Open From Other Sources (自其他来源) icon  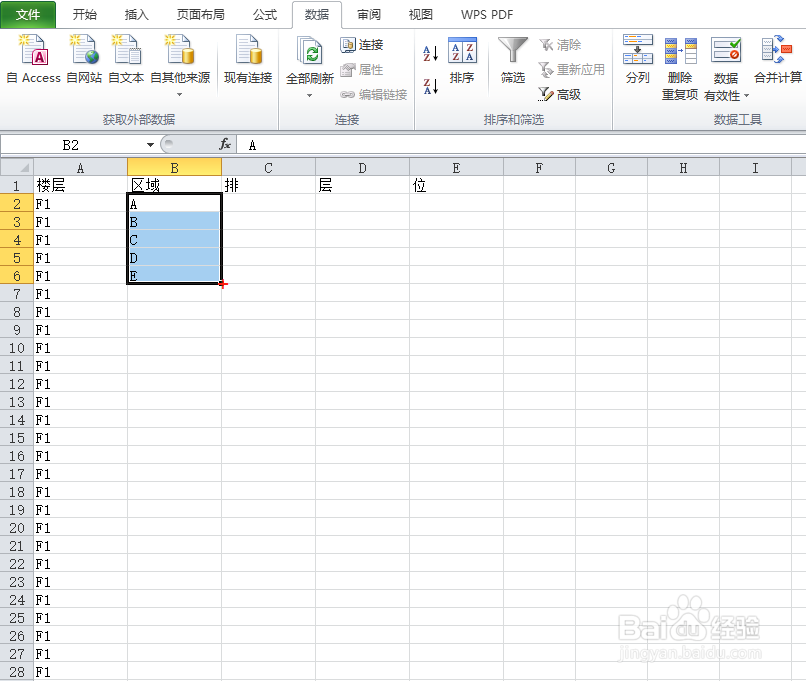coord(180,50)
